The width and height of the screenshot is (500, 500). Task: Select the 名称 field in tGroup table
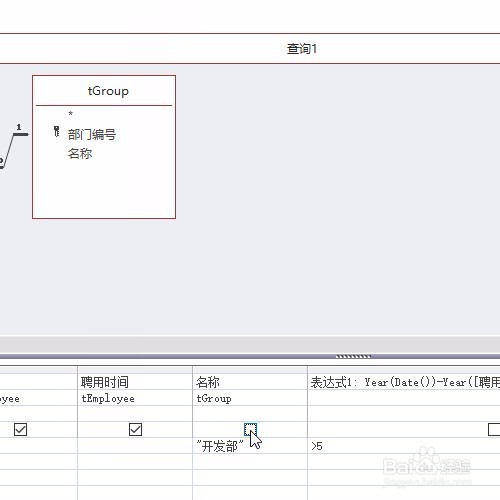pos(80,154)
